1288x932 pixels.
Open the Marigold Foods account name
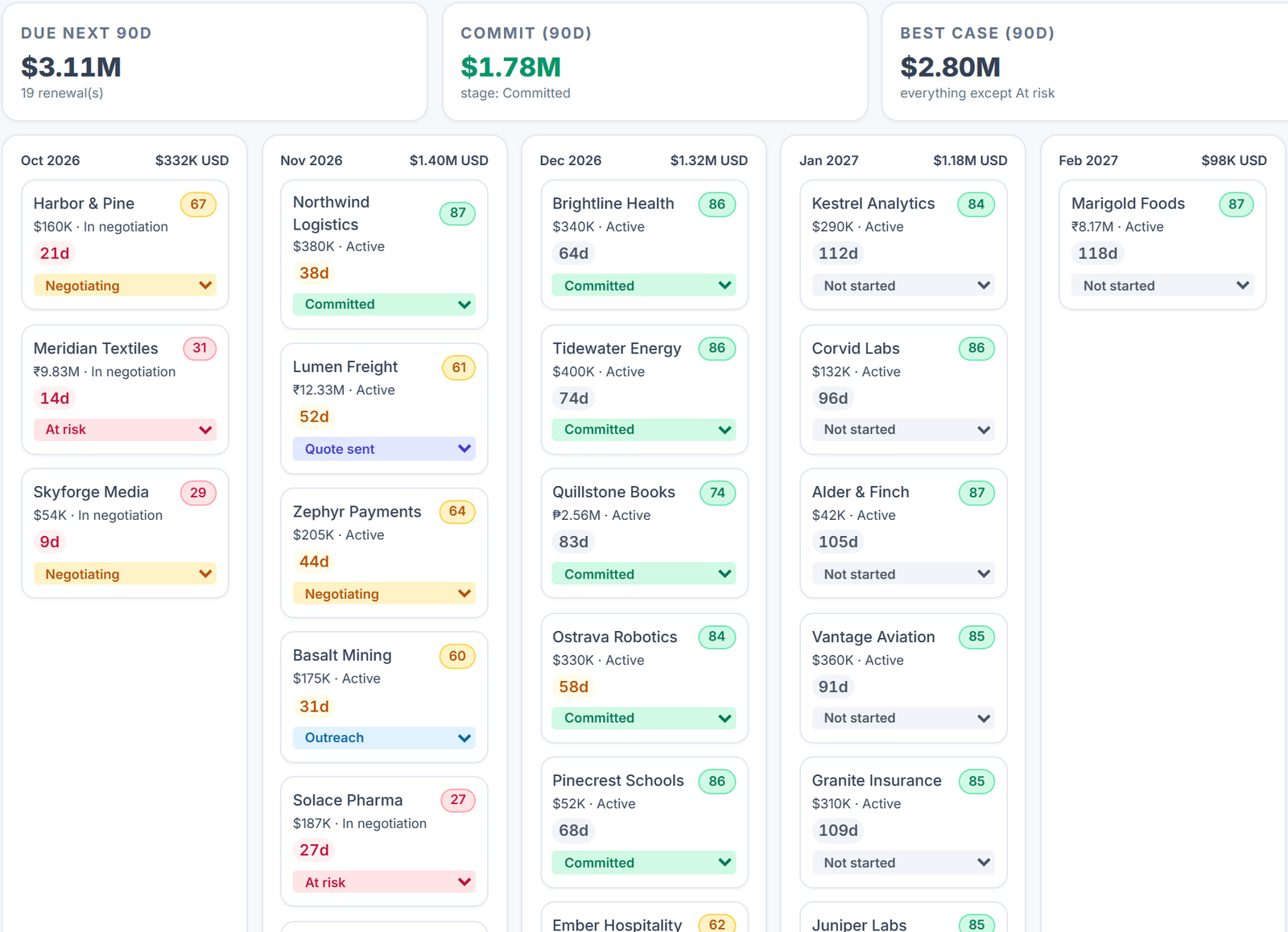tap(1128, 204)
